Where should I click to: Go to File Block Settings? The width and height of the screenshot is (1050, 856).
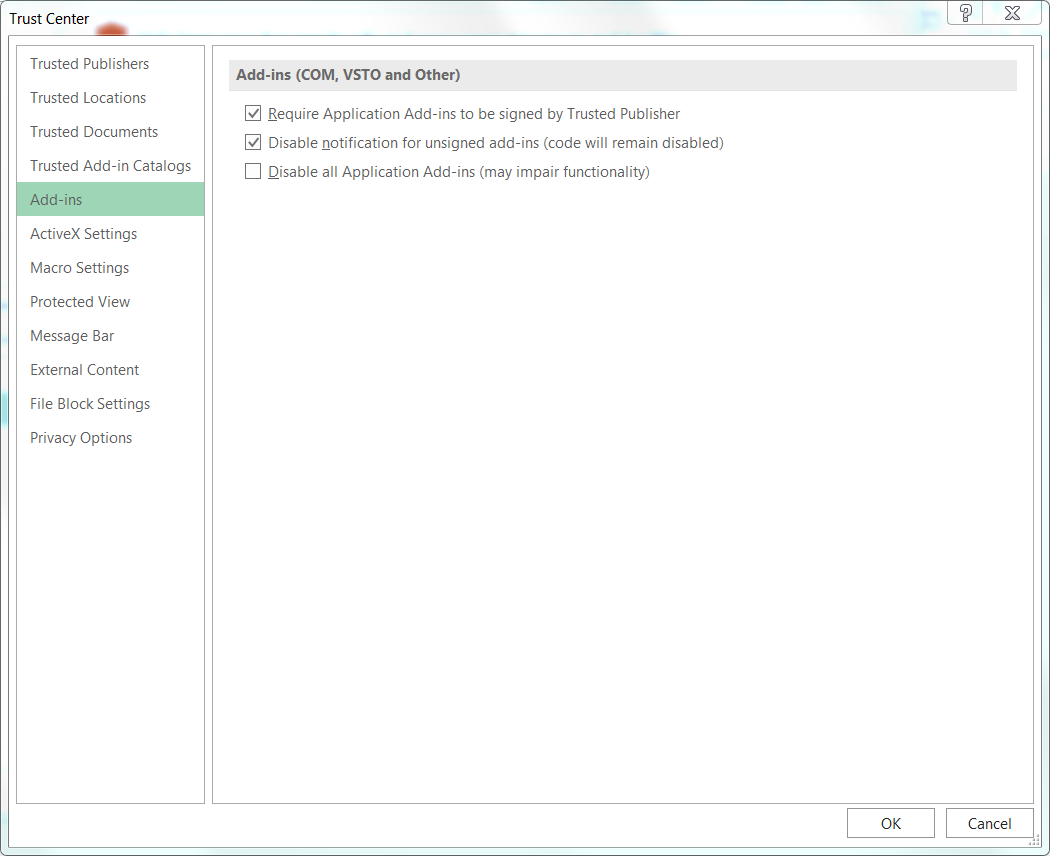pyautogui.click(x=90, y=404)
